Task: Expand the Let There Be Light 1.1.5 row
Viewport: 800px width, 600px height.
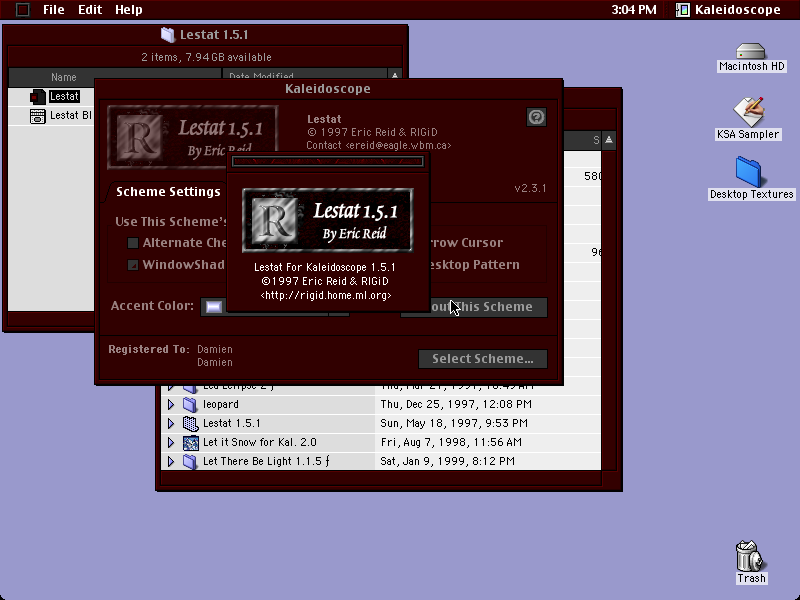Action: (x=171, y=461)
